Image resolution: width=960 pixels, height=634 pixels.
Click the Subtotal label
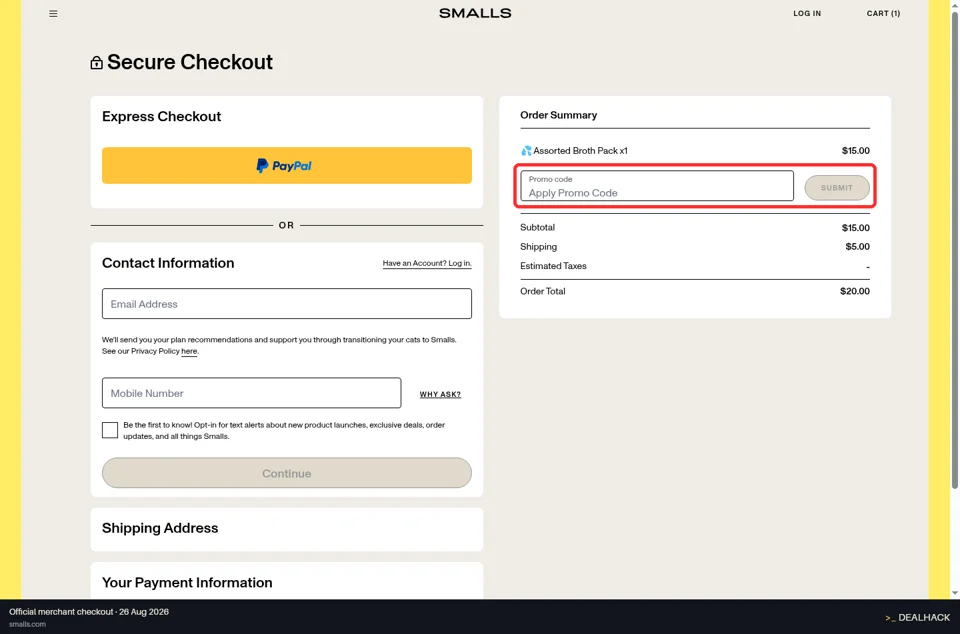[x=538, y=228]
